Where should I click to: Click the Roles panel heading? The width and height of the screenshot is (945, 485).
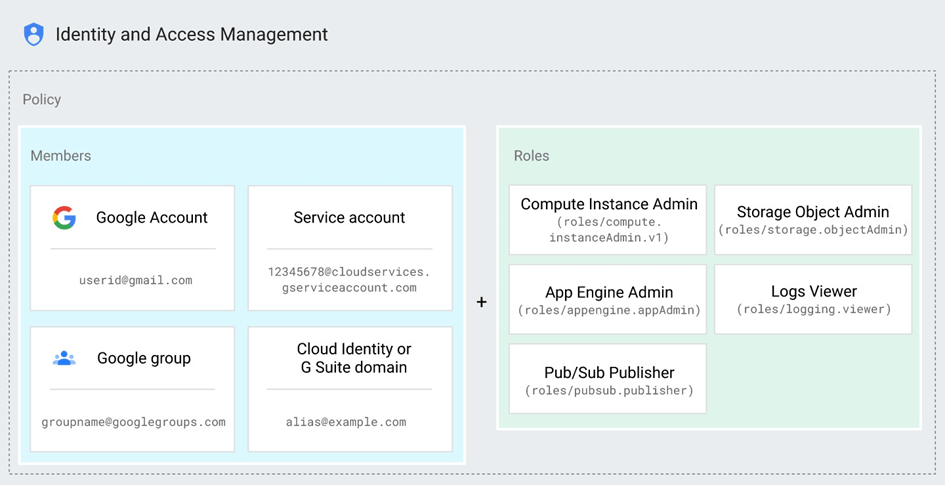click(531, 156)
